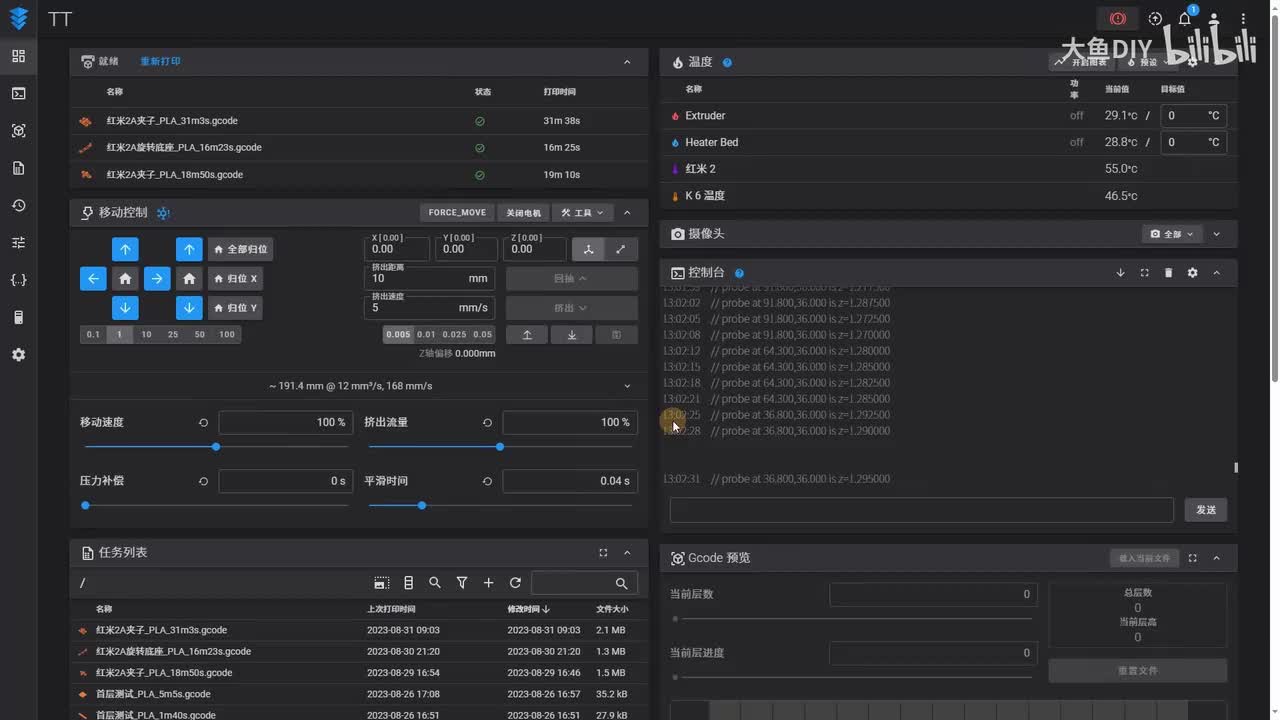The width and height of the screenshot is (1280, 720).
Task: Click the Z offset up arrow button
Action: pos(527,335)
